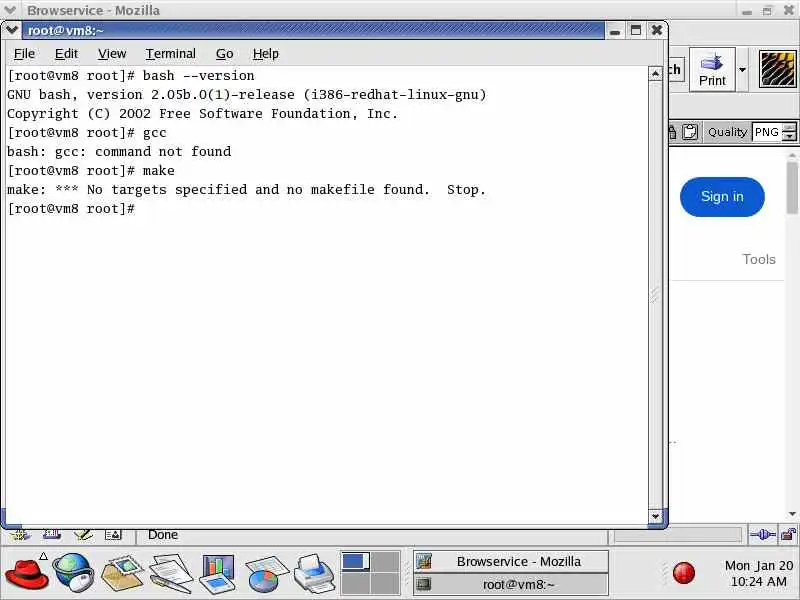Open the File menu in terminal

[24, 54]
